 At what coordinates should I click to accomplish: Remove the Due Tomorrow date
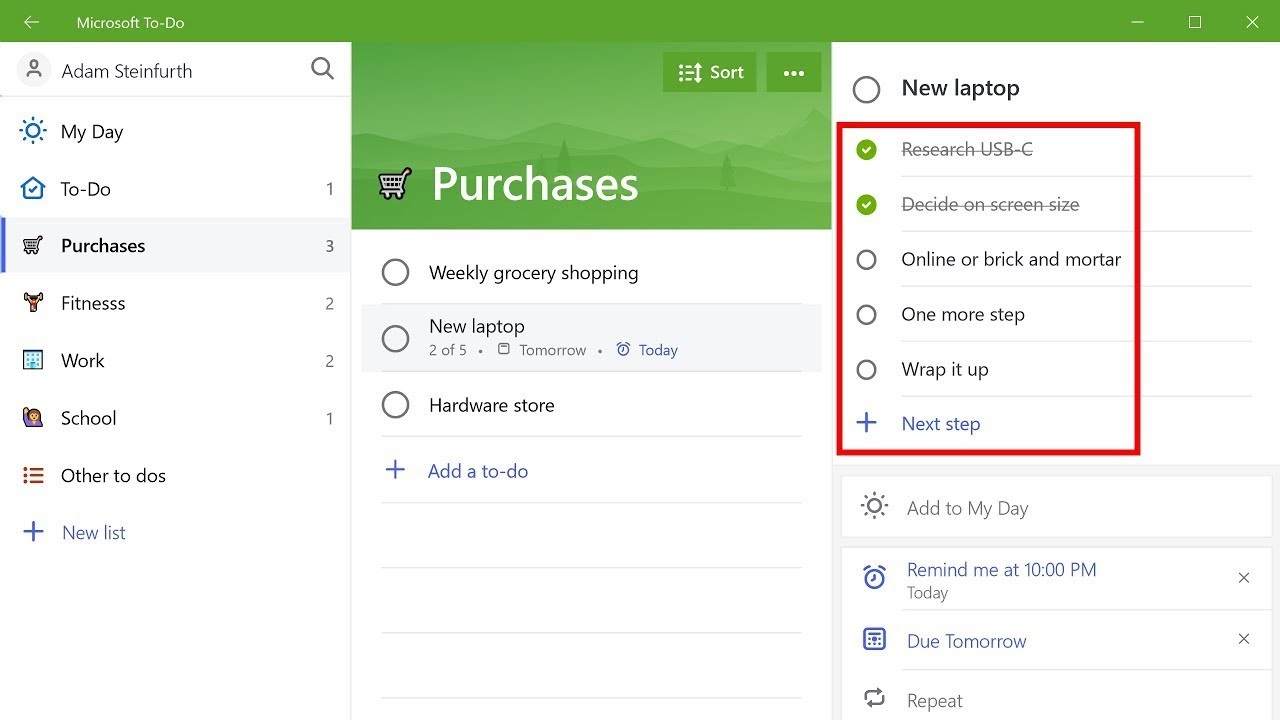coord(1244,639)
